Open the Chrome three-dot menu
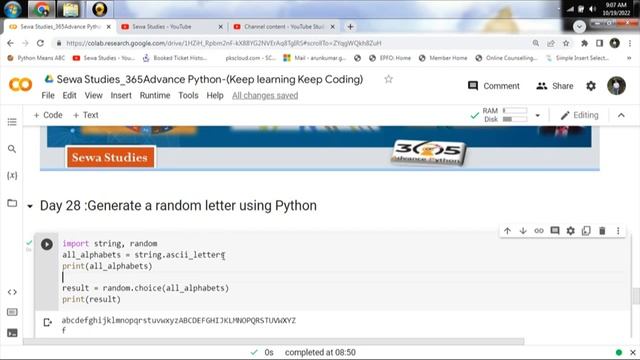 click(630, 43)
